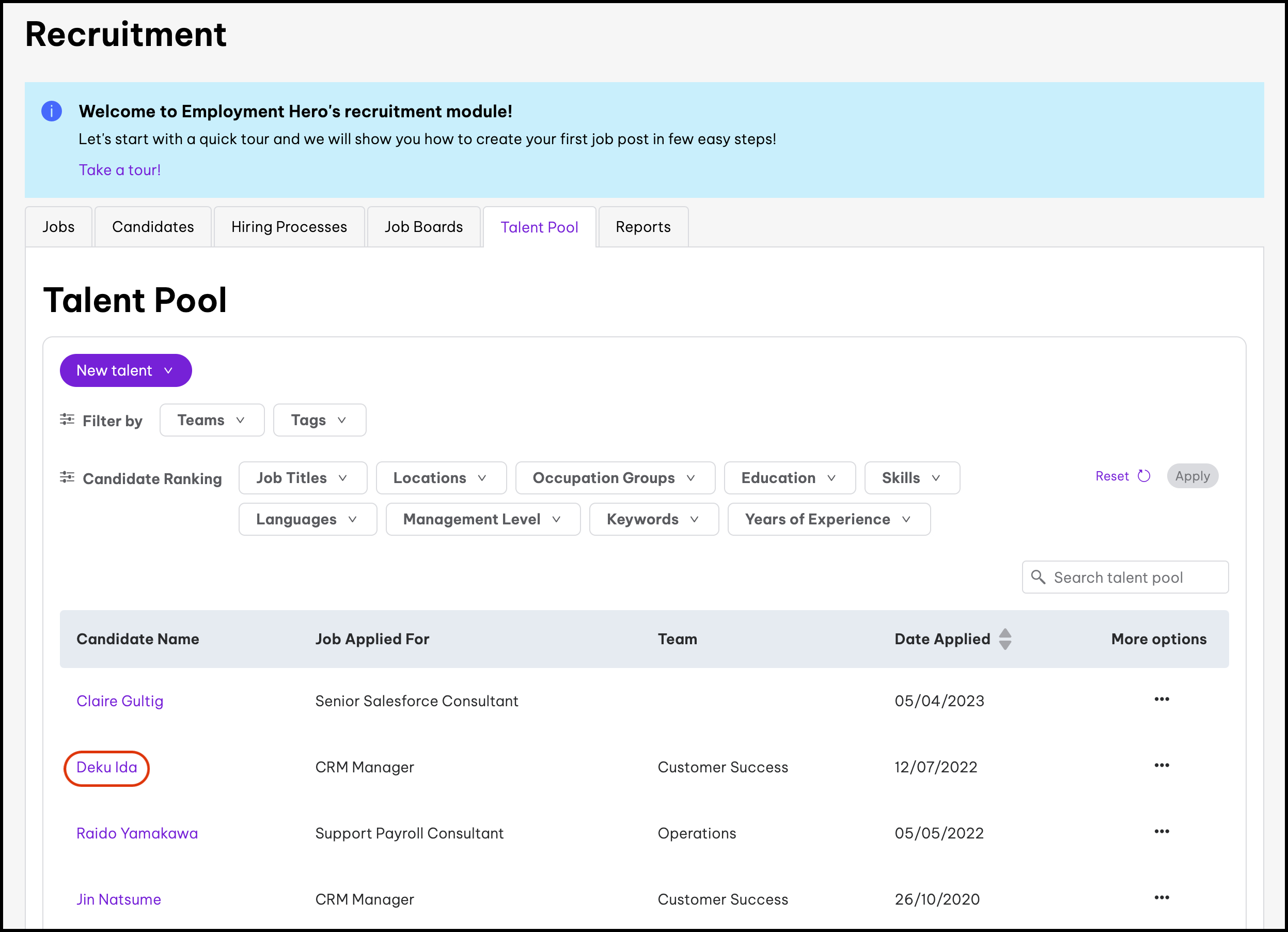Image resolution: width=1288 pixels, height=932 pixels.
Task: Expand the Teams filter dropdown
Action: 212,421
